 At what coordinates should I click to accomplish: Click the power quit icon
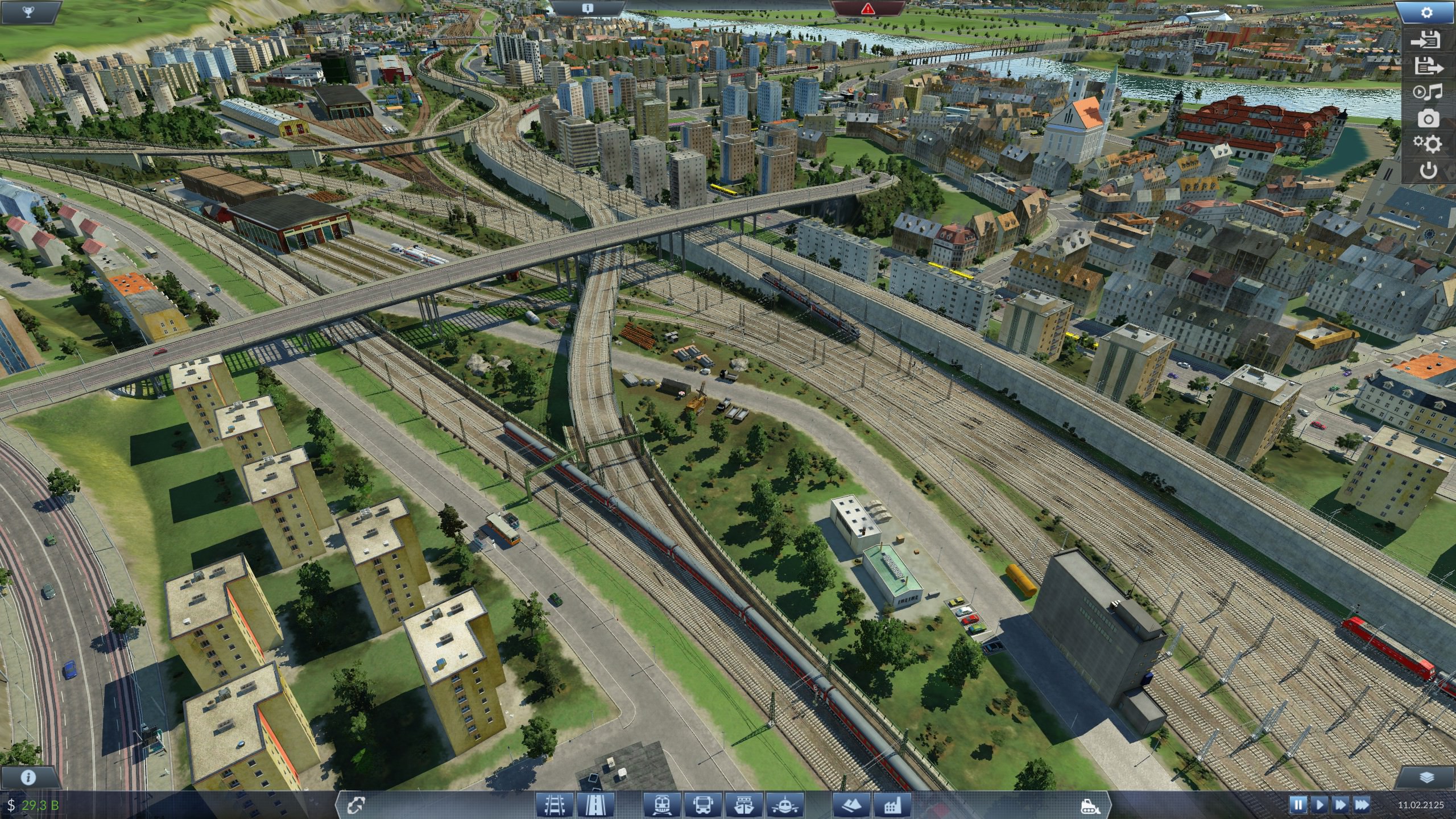pyautogui.click(x=1428, y=170)
